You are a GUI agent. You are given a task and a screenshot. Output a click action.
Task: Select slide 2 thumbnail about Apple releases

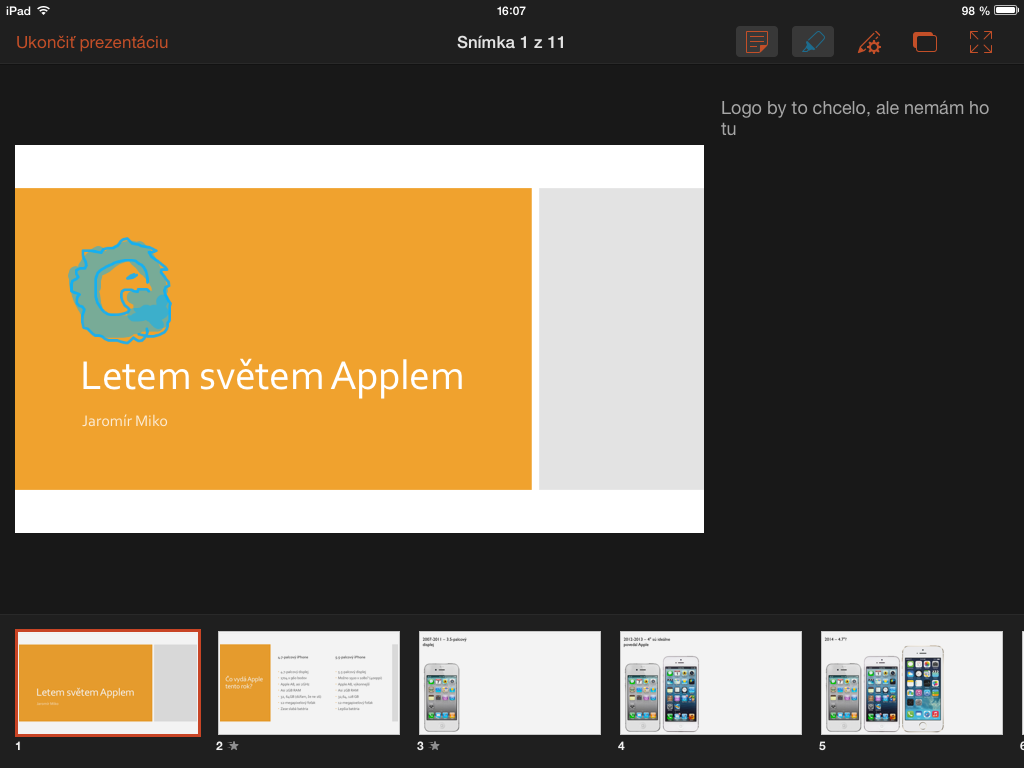pos(309,683)
